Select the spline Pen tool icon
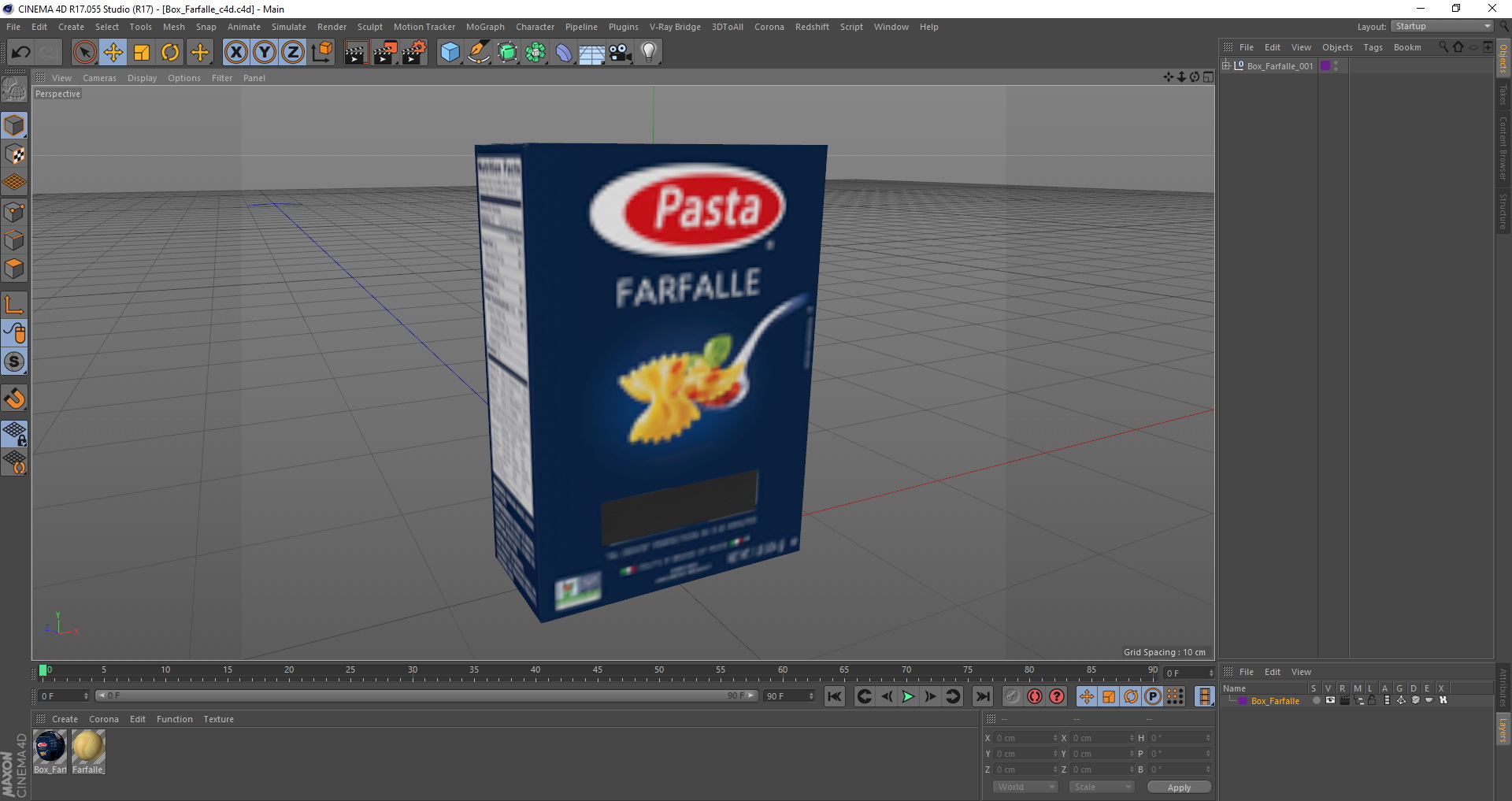Screen dimensions: 1512x801 pos(478,53)
